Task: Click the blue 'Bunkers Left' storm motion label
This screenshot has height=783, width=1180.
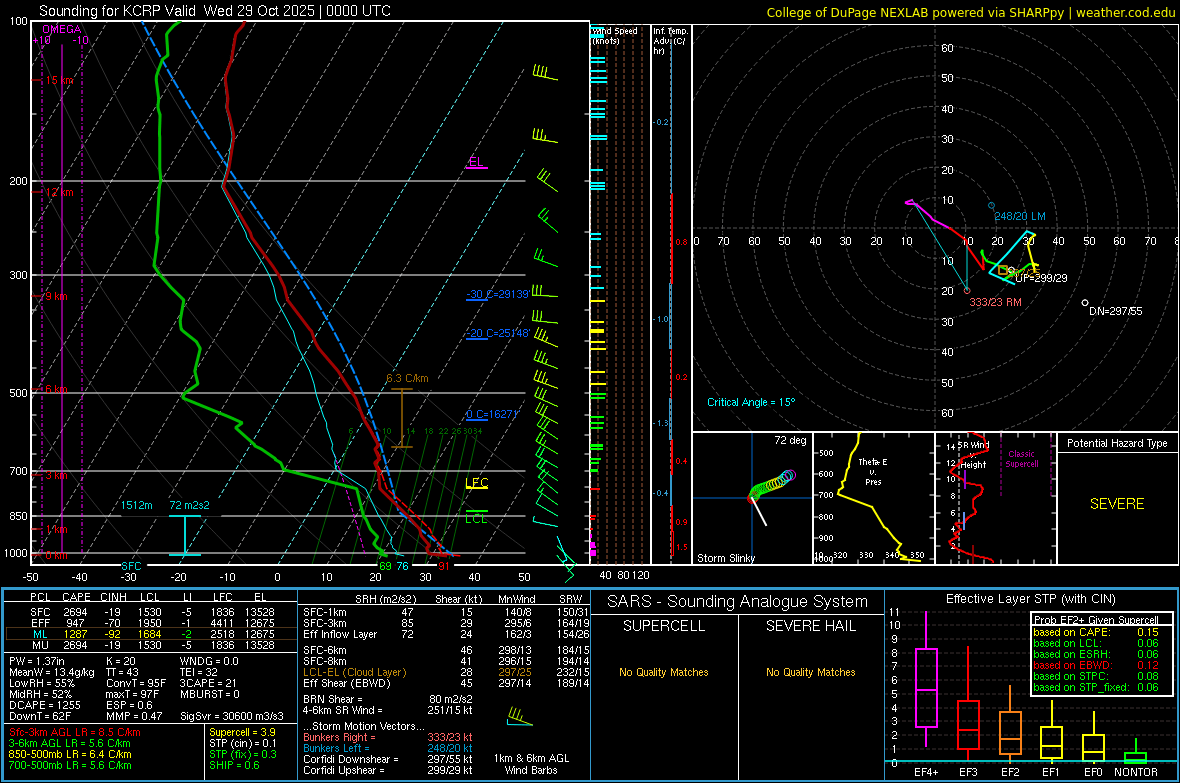Action: (x=336, y=748)
